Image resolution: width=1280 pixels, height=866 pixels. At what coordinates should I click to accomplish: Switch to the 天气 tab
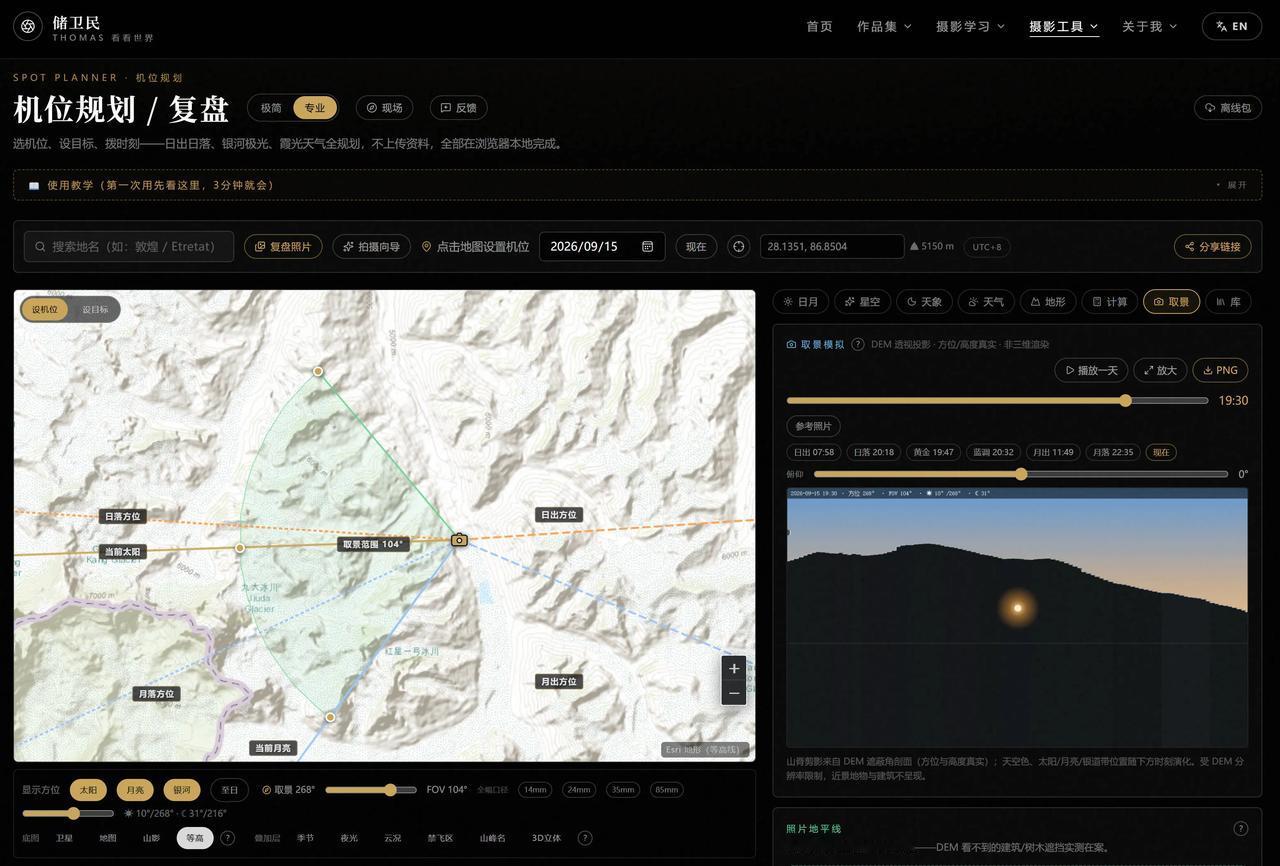985,302
